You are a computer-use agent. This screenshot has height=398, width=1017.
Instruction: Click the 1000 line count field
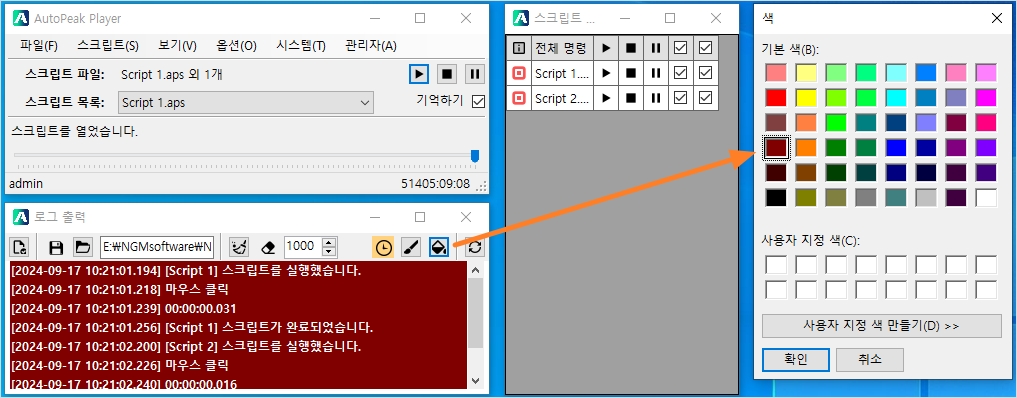pos(304,247)
